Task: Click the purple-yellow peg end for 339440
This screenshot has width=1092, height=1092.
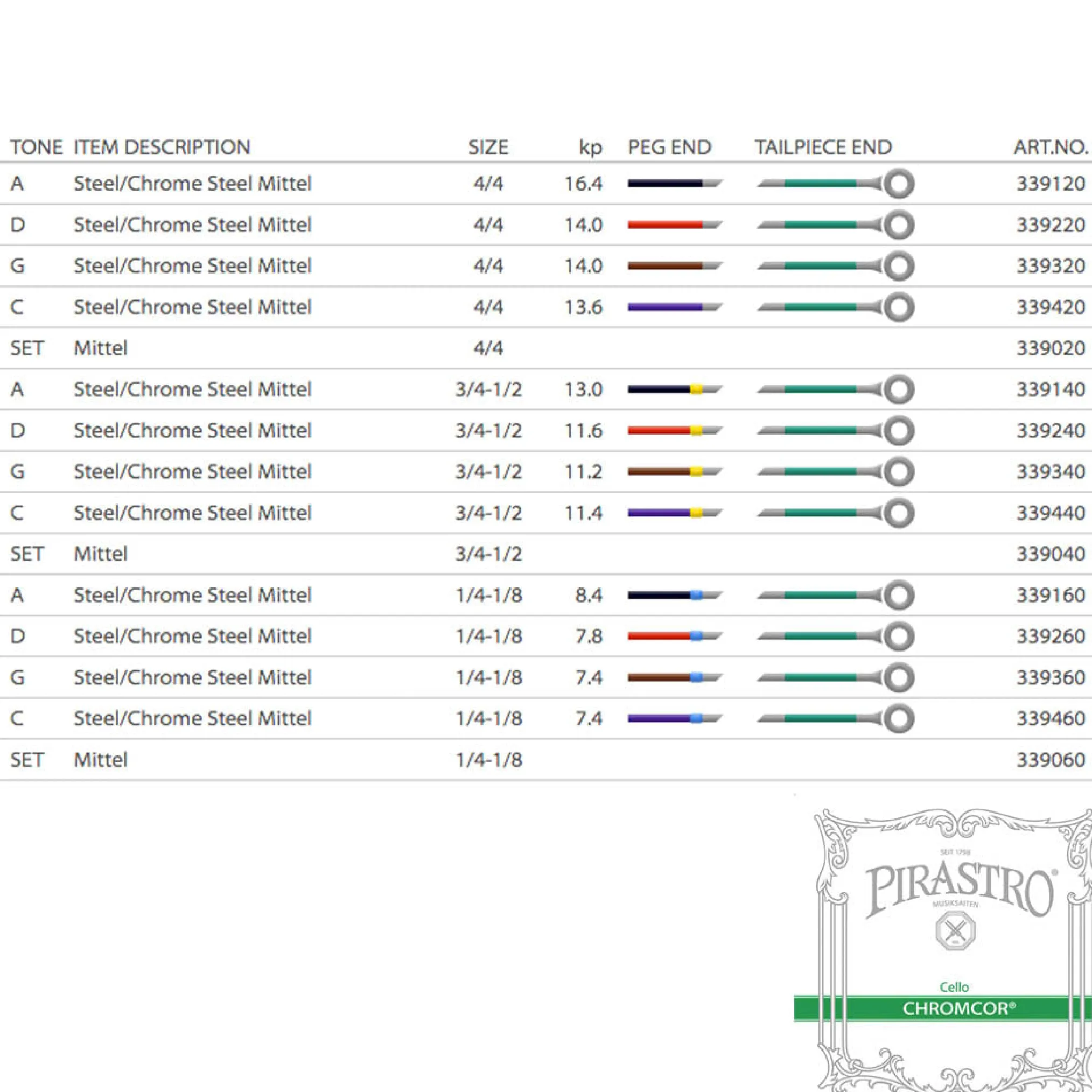Action: click(674, 513)
